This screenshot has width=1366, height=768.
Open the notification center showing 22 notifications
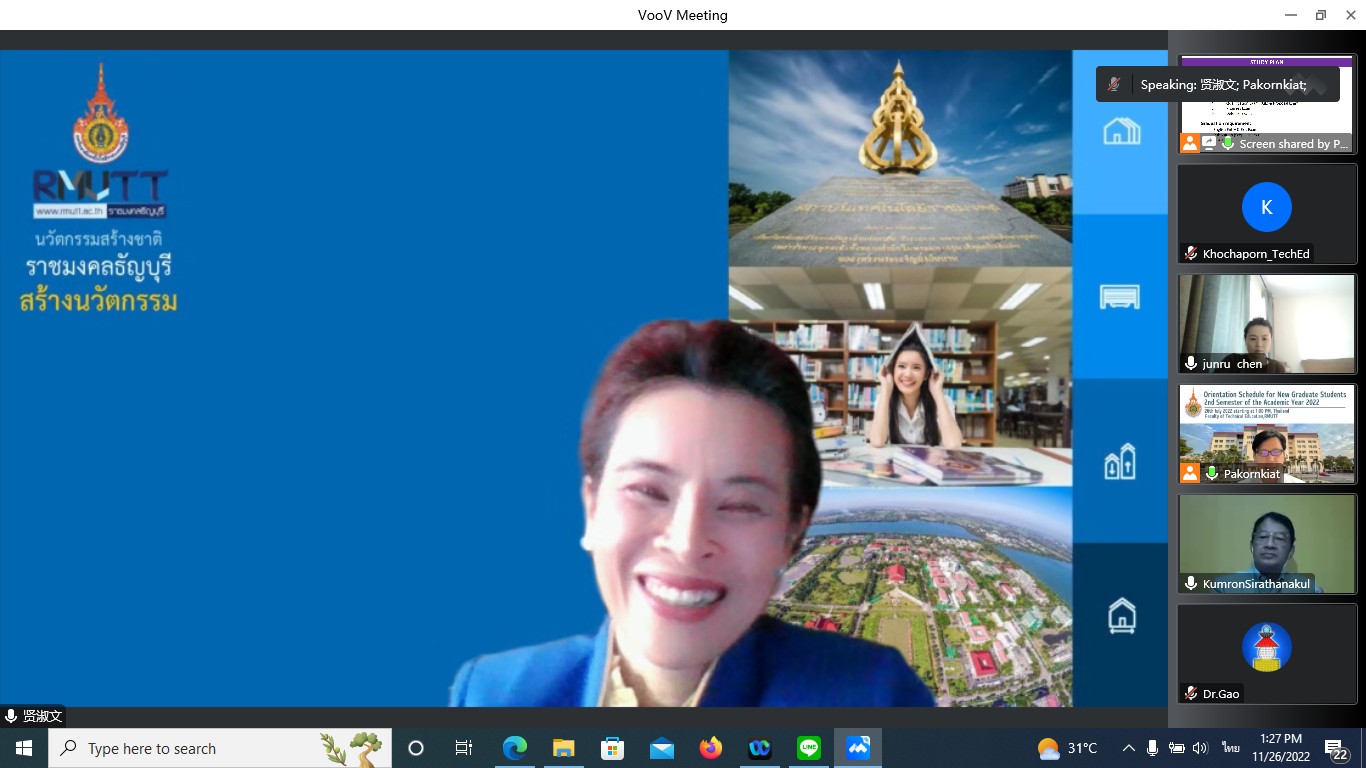click(x=1336, y=749)
